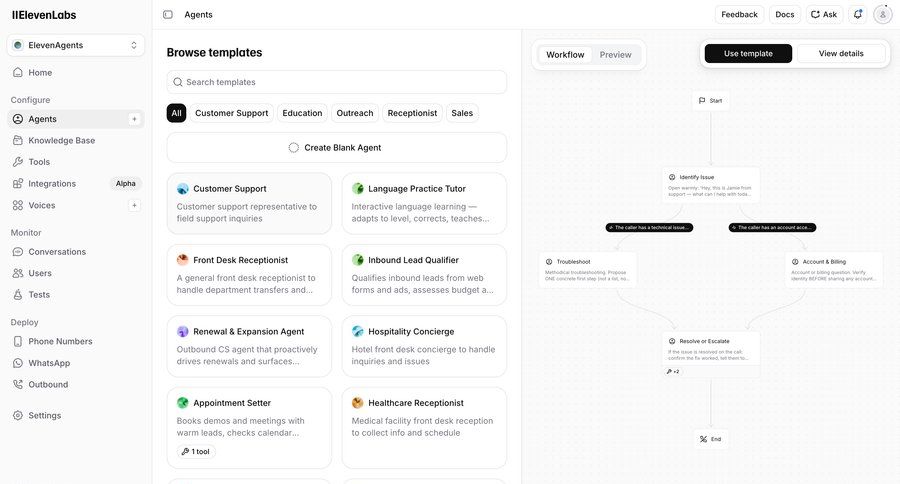Viewport: 900px width, 484px height.
Task: Click the technical issue condition edge label
Action: [649, 227]
